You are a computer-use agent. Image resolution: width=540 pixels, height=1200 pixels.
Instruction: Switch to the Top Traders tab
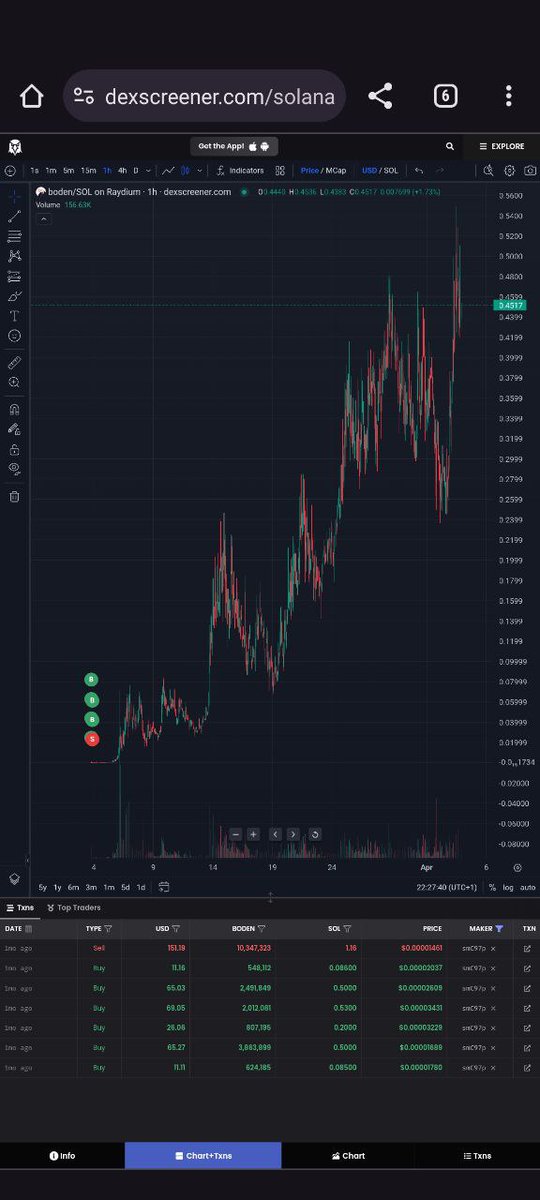tap(74, 908)
